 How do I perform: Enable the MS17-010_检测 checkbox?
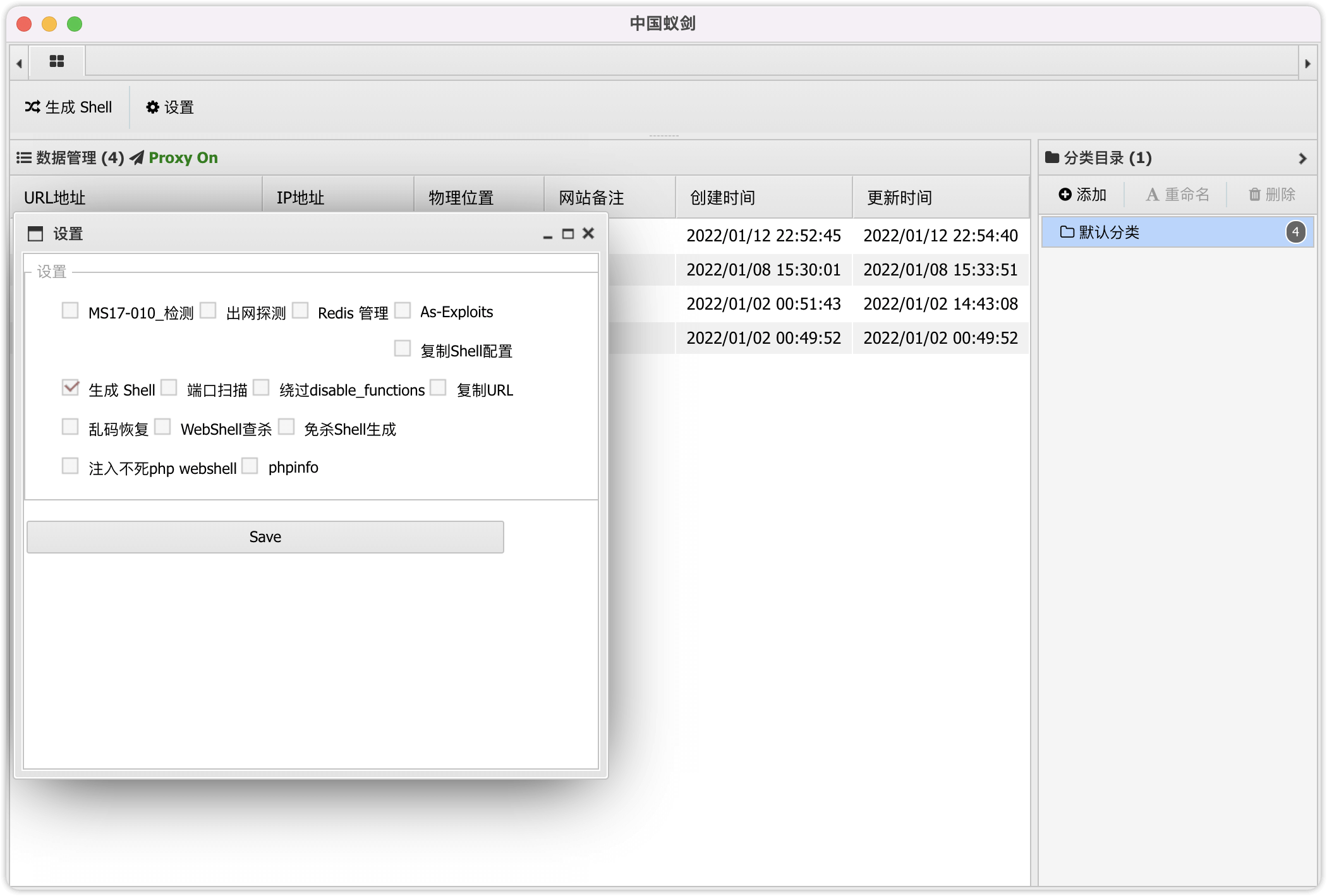(70, 310)
